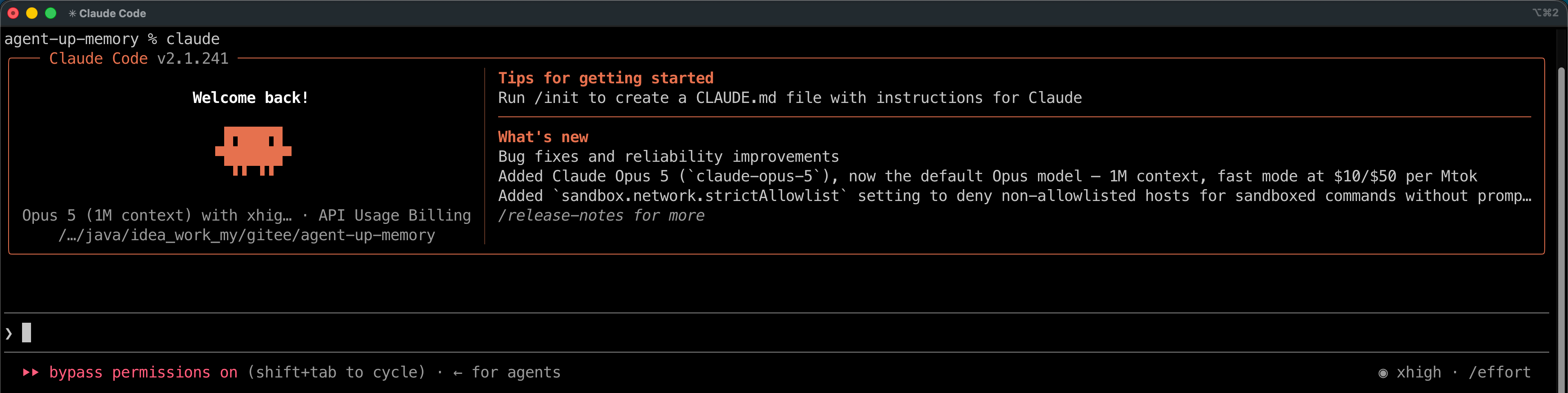Close the terminal with the red button

click(13, 13)
